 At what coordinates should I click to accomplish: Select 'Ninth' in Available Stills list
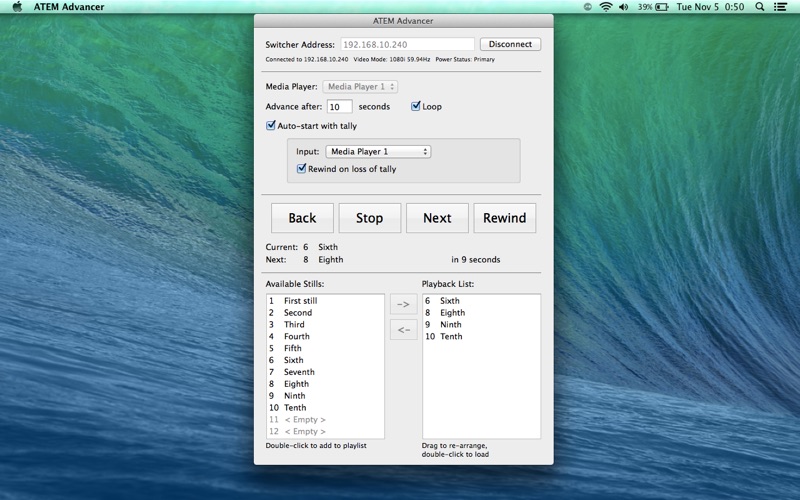pyautogui.click(x=325, y=395)
